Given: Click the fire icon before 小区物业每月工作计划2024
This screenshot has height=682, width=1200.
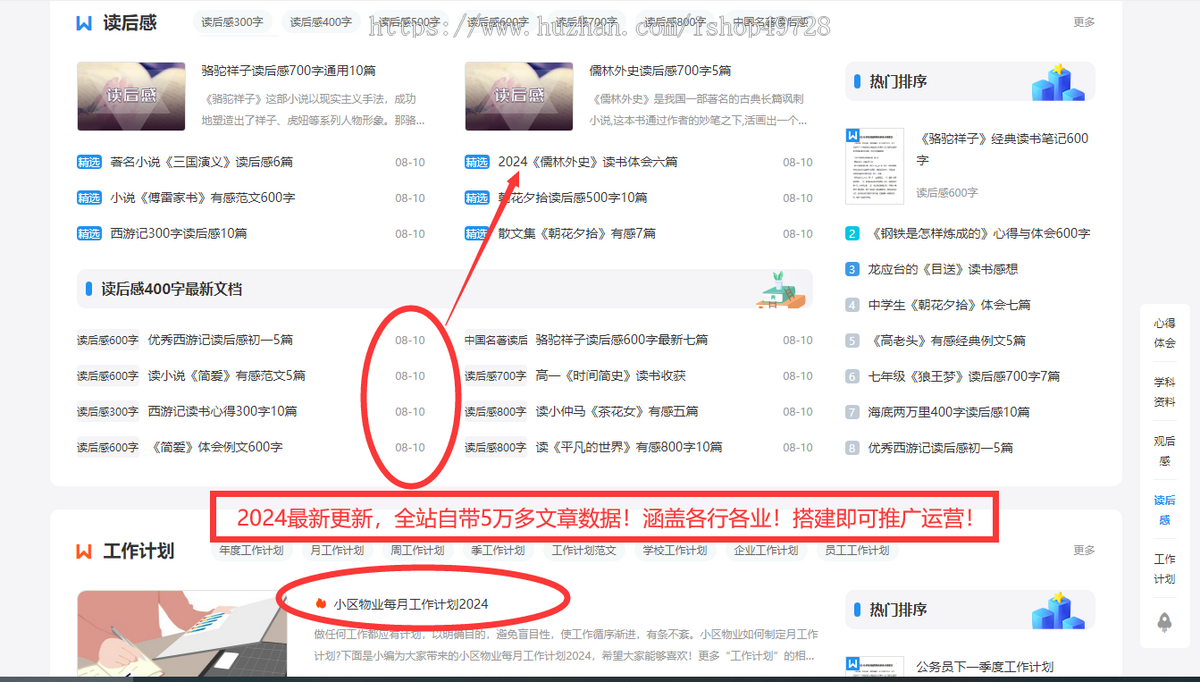Looking at the screenshot, I should point(320,604).
